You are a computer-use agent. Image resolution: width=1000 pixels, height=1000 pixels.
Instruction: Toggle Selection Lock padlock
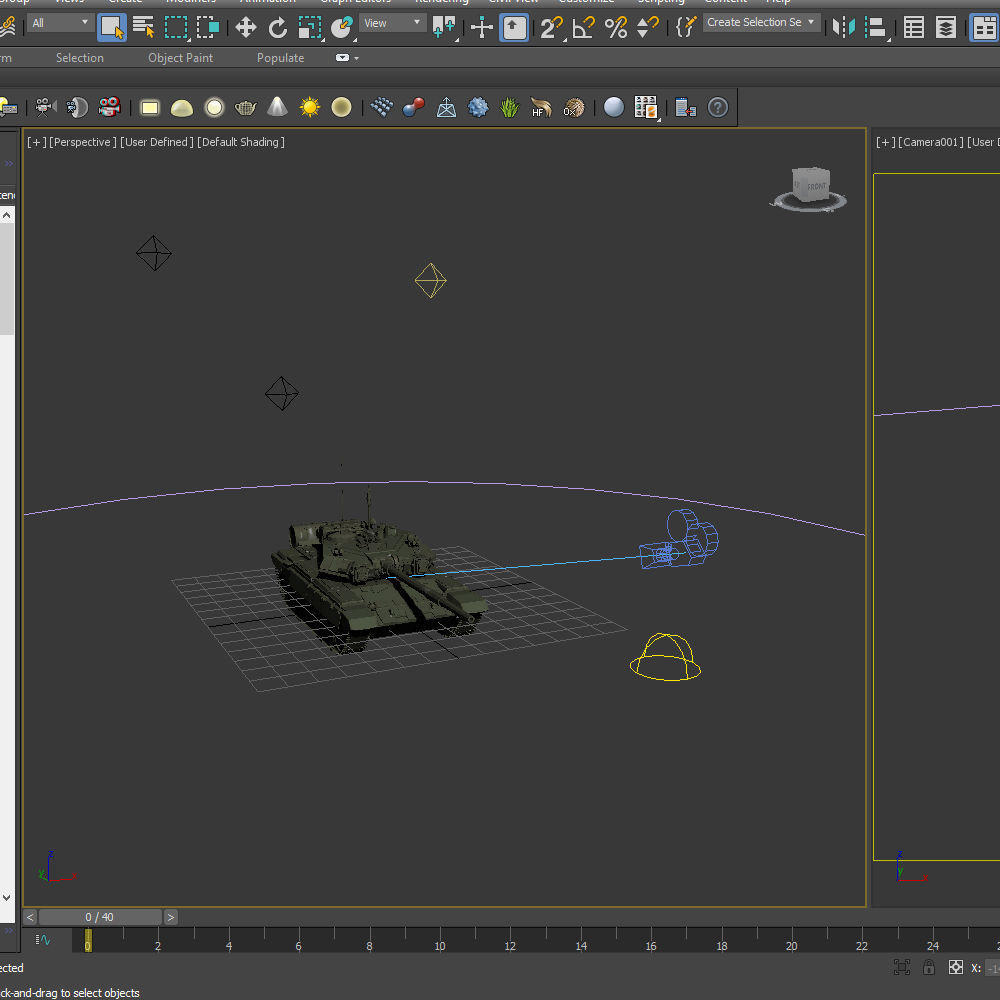coord(929,967)
